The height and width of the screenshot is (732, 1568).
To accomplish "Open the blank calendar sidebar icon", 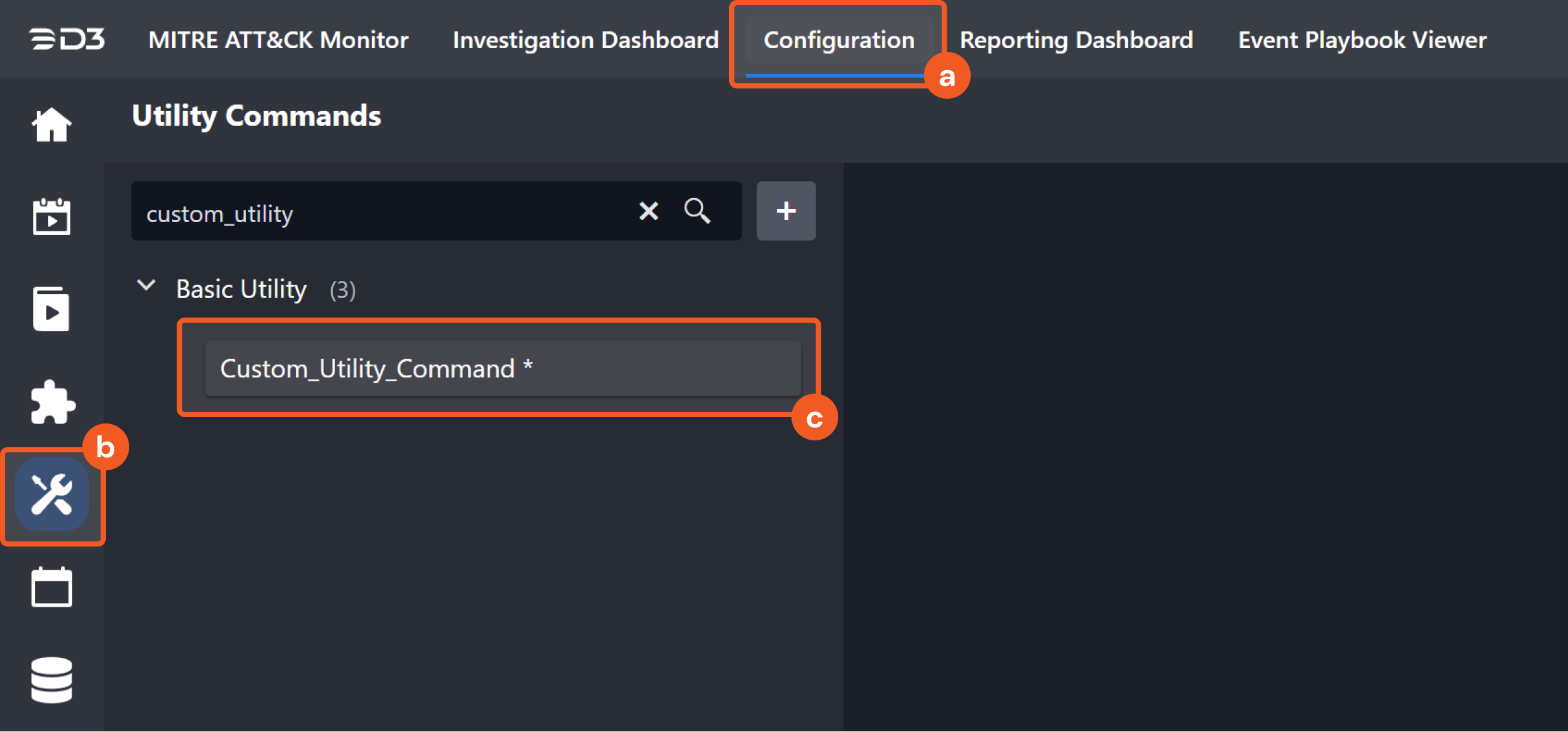I will click(51, 587).
